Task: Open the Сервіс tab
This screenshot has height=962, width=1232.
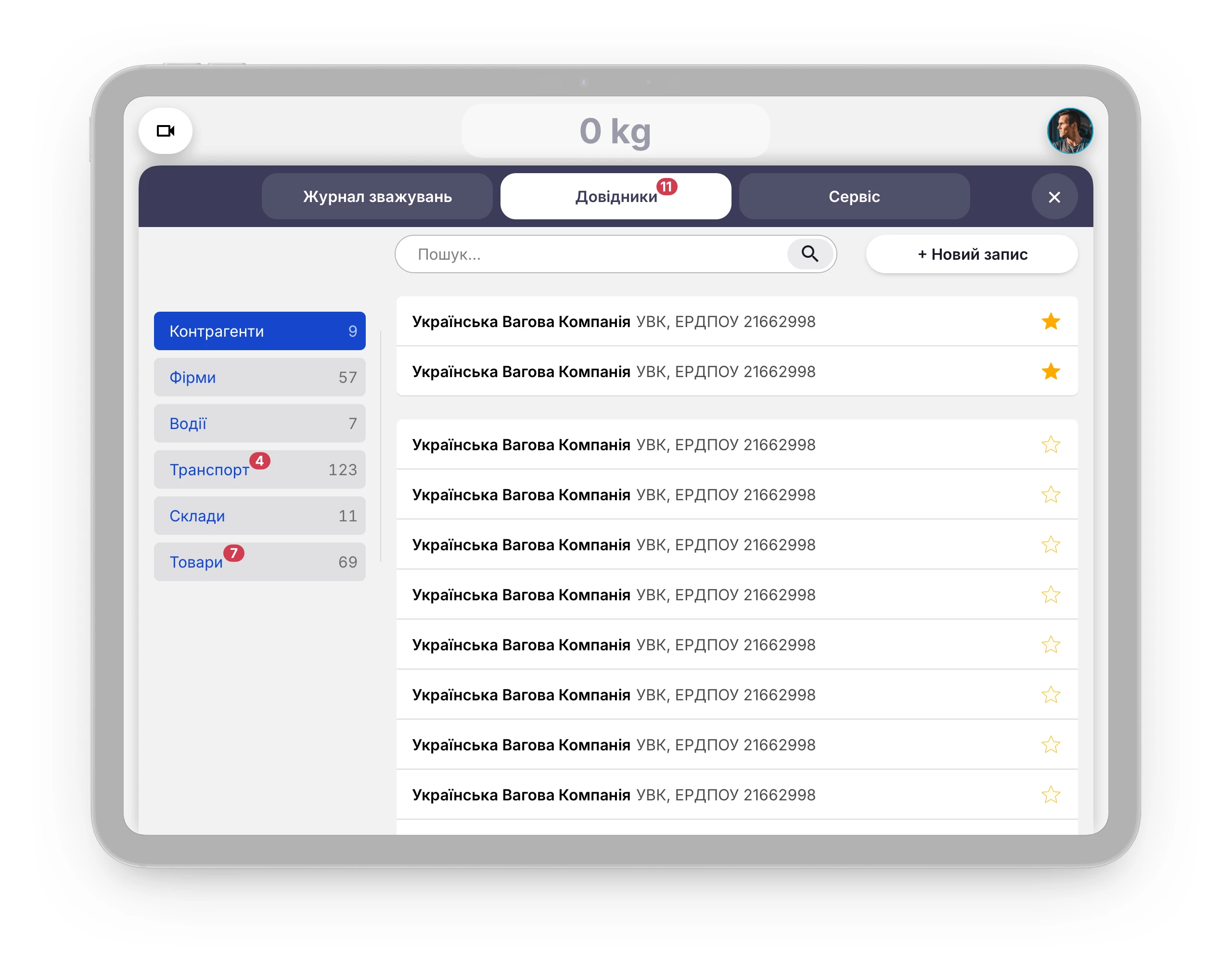Action: coord(853,197)
